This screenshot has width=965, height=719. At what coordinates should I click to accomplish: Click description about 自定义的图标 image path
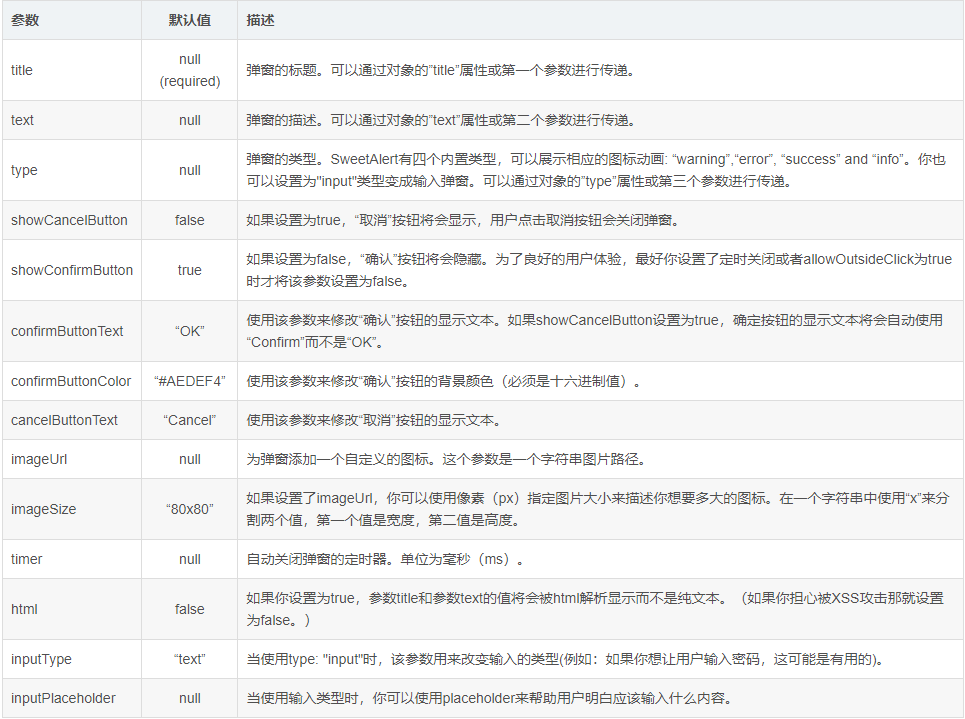(x=446, y=459)
